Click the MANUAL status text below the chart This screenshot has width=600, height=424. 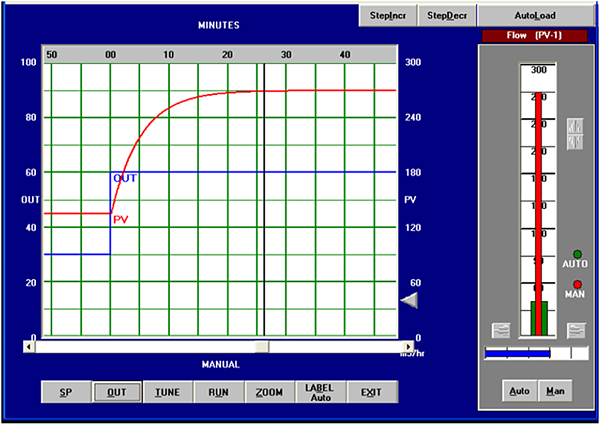(x=221, y=364)
